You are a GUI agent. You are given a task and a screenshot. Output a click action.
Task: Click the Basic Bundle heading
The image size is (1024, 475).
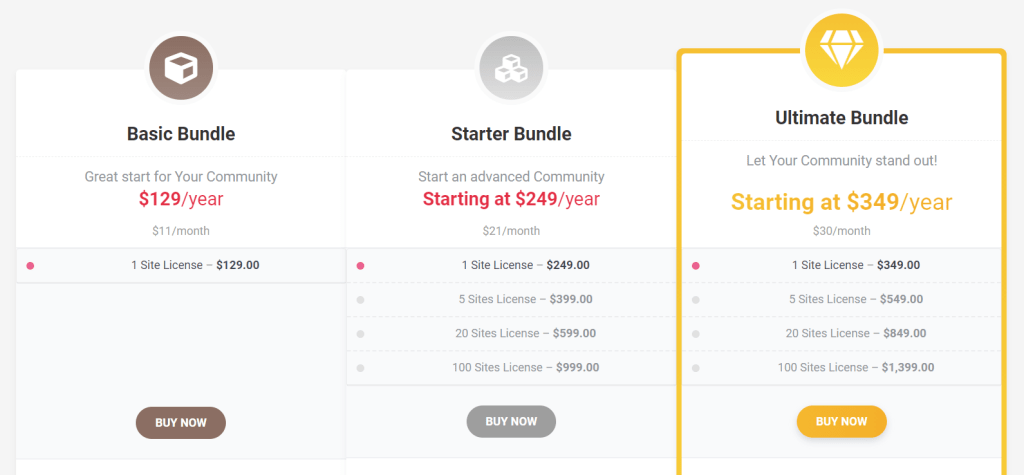pos(181,134)
